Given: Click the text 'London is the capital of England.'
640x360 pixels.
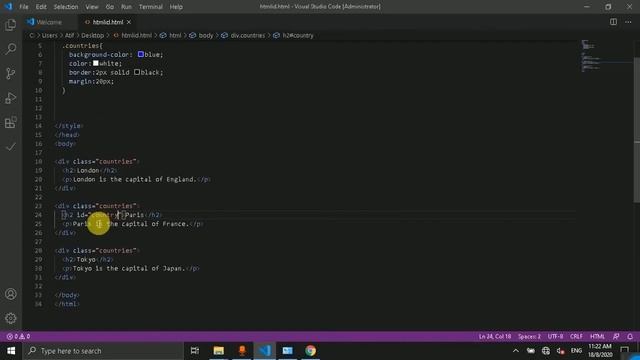Looking at the screenshot, I should [135, 179].
